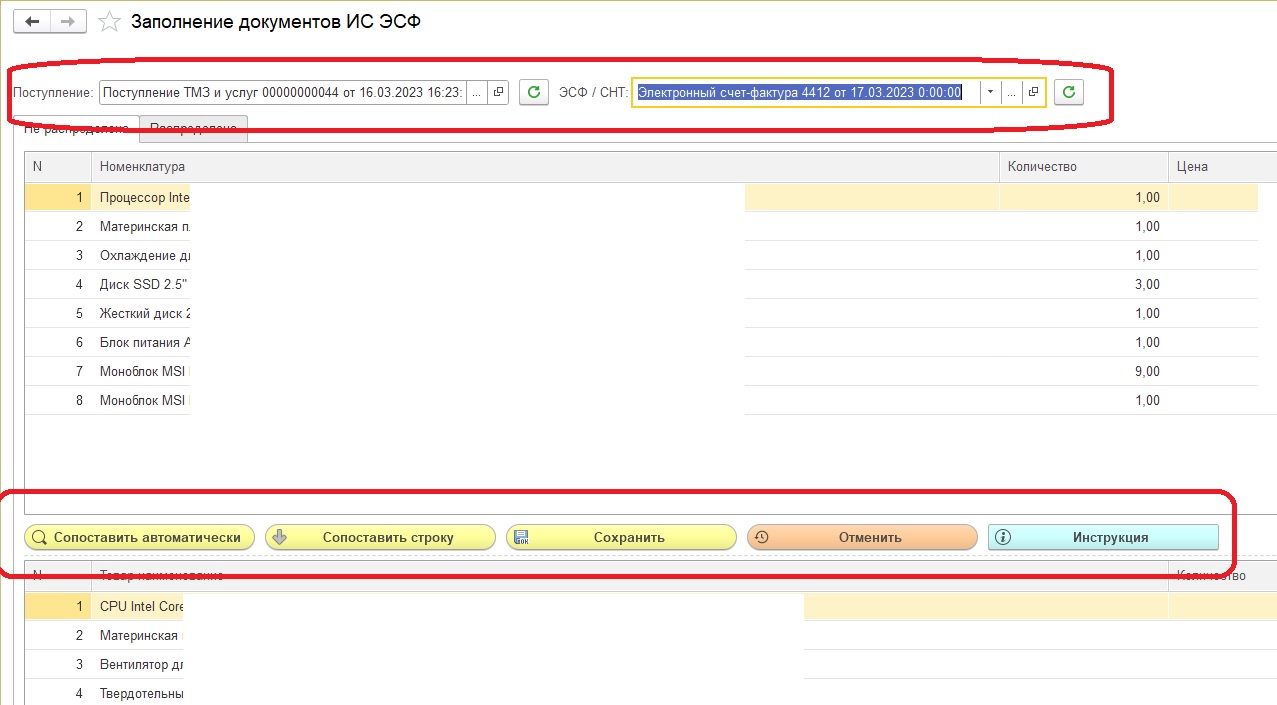Switch to the Распределено tab
The width and height of the screenshot is (1277, 705).
point(193,126)
